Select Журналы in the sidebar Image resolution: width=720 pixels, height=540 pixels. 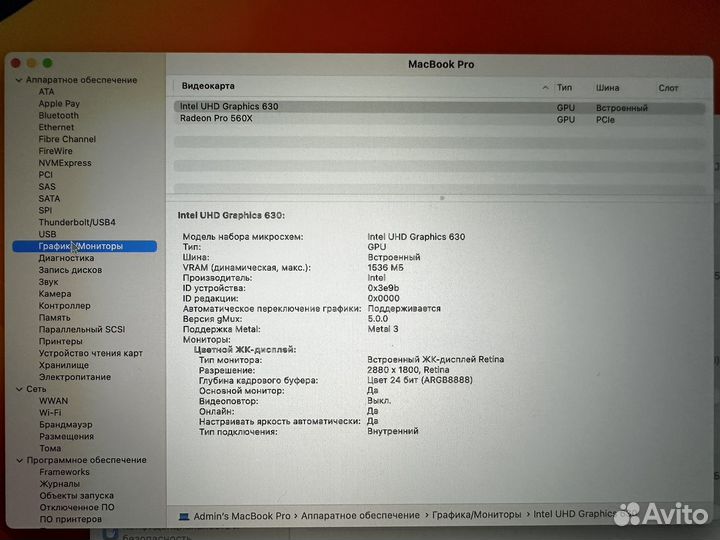pyautogui.click(x=59, y=484)
